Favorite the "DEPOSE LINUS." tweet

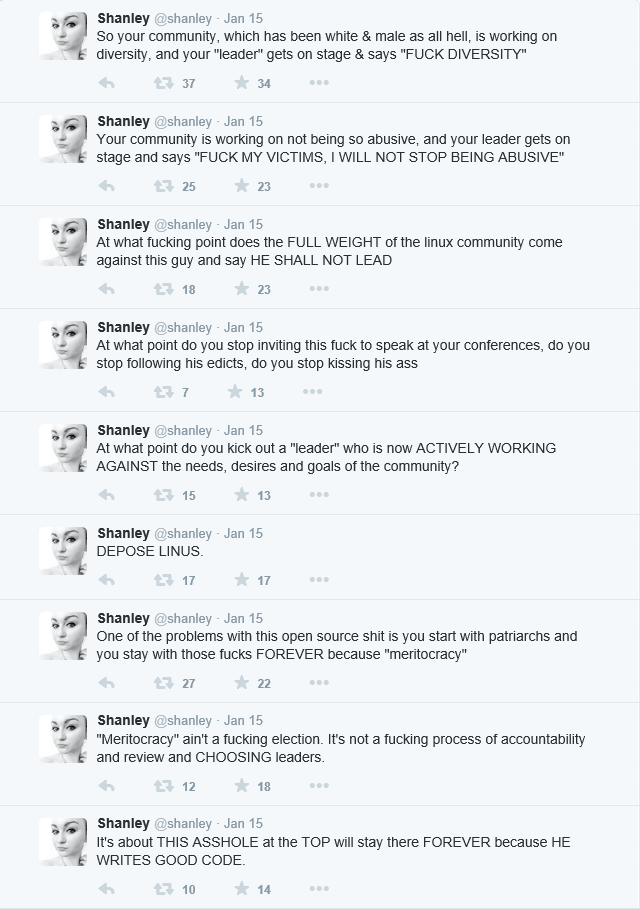click(242, 580)
